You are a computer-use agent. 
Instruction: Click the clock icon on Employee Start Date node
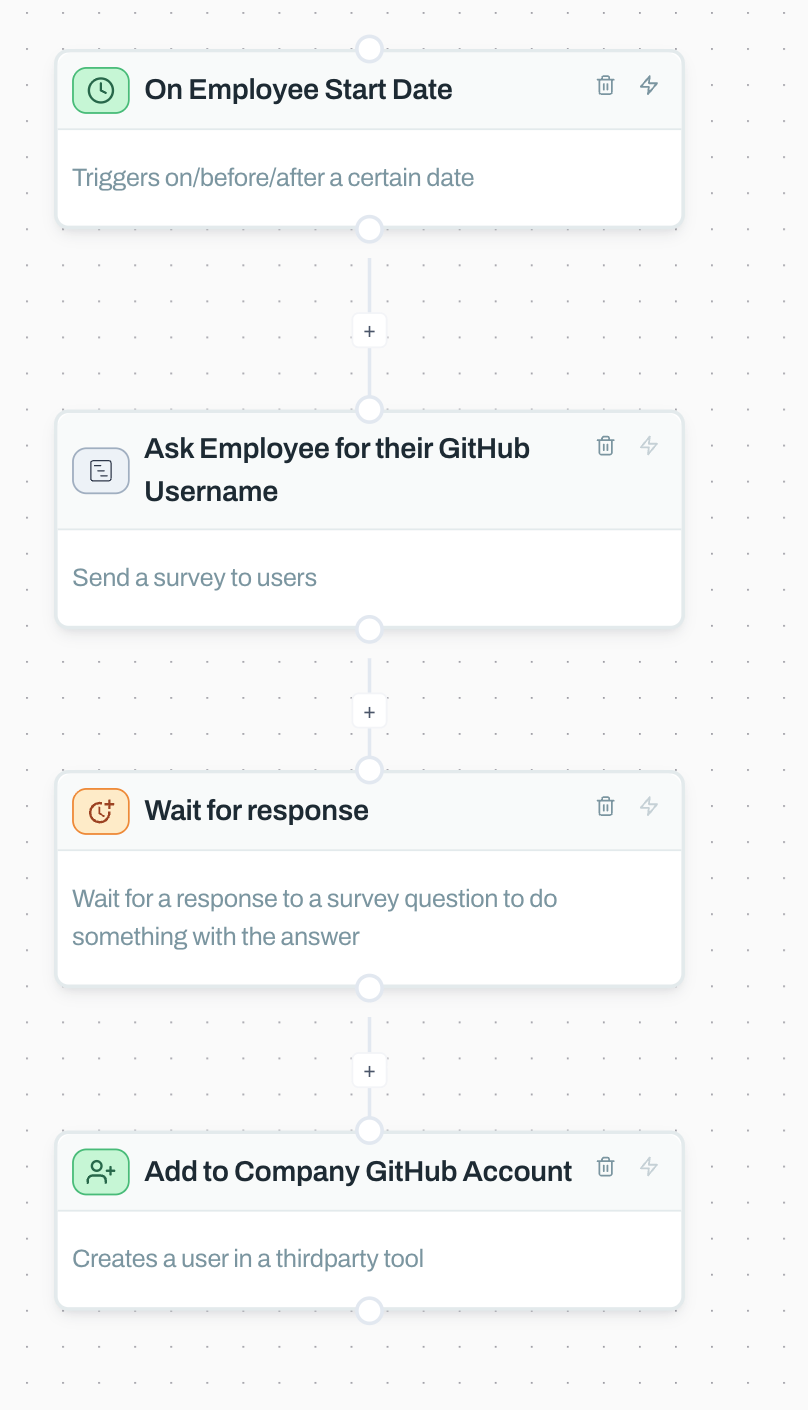click(101, 90)
